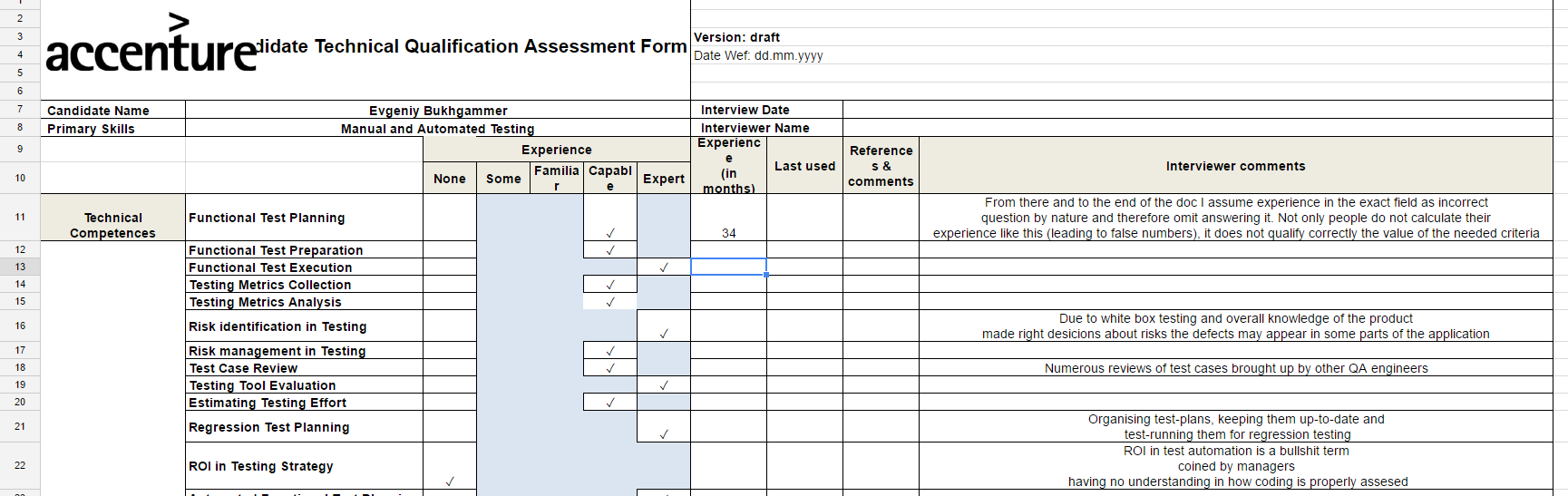Viewport: 1568px width, 496px height.
Task: Select the Test Case Review interviewer comment cell
Action: coord(1235,368)
